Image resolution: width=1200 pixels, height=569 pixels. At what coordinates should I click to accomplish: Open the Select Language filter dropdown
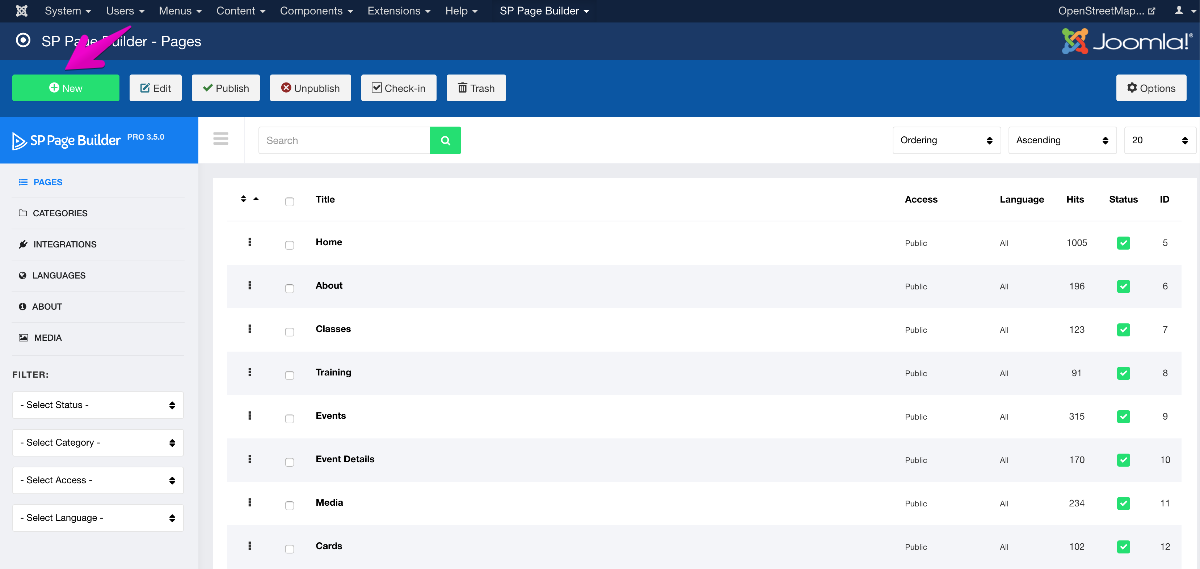point(98,518)
